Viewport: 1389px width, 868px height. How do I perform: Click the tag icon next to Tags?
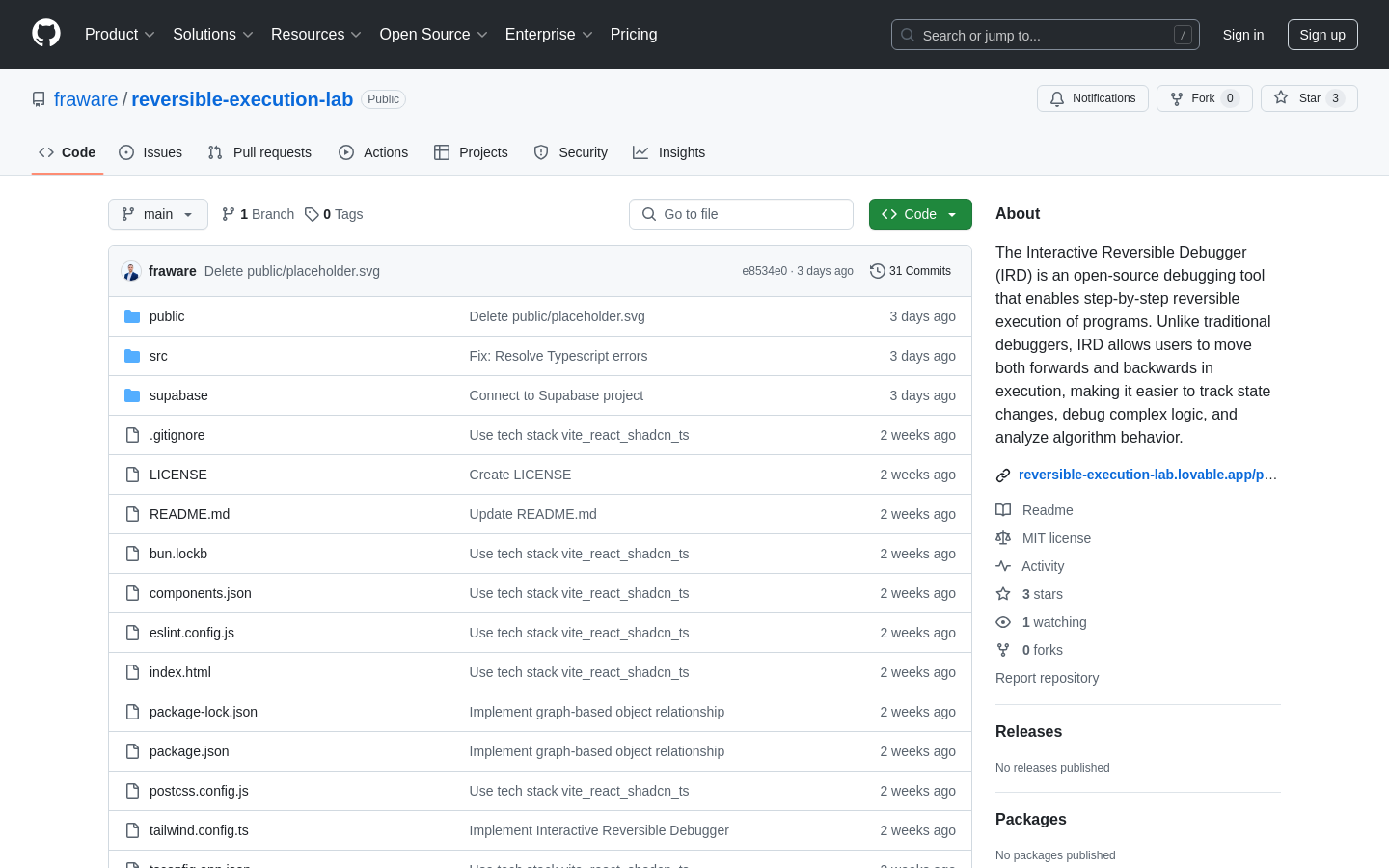pyautogui.click(x=312, y=214)
